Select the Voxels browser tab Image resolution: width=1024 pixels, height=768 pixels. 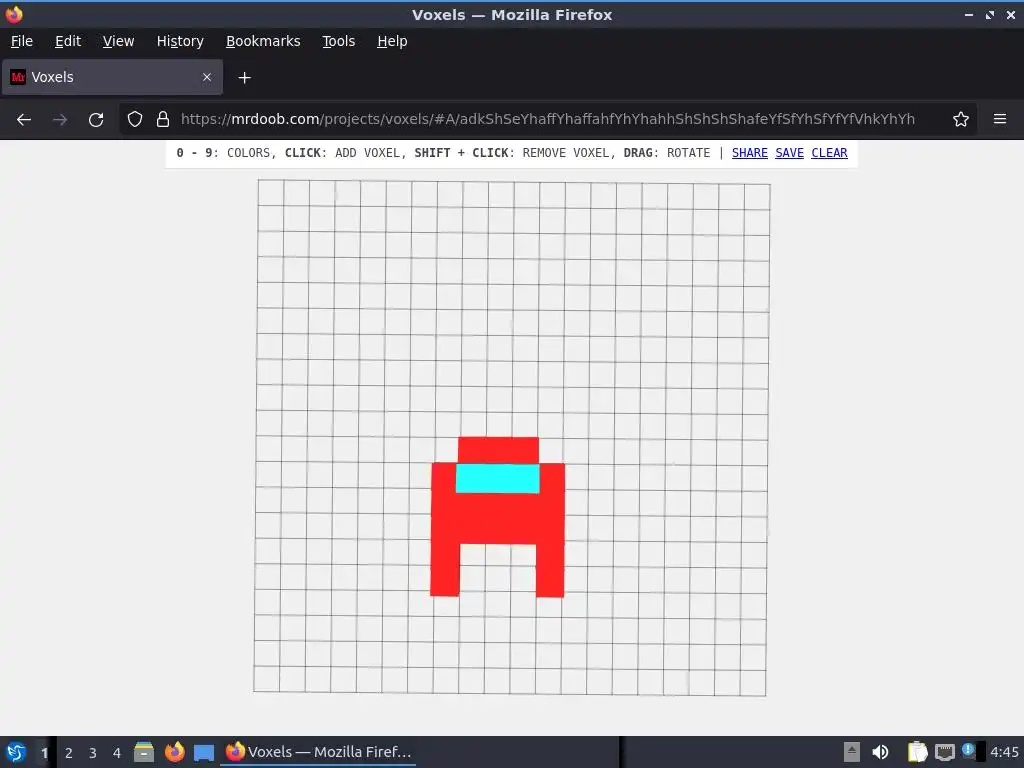pyautogui.click(x=112, y=77)
